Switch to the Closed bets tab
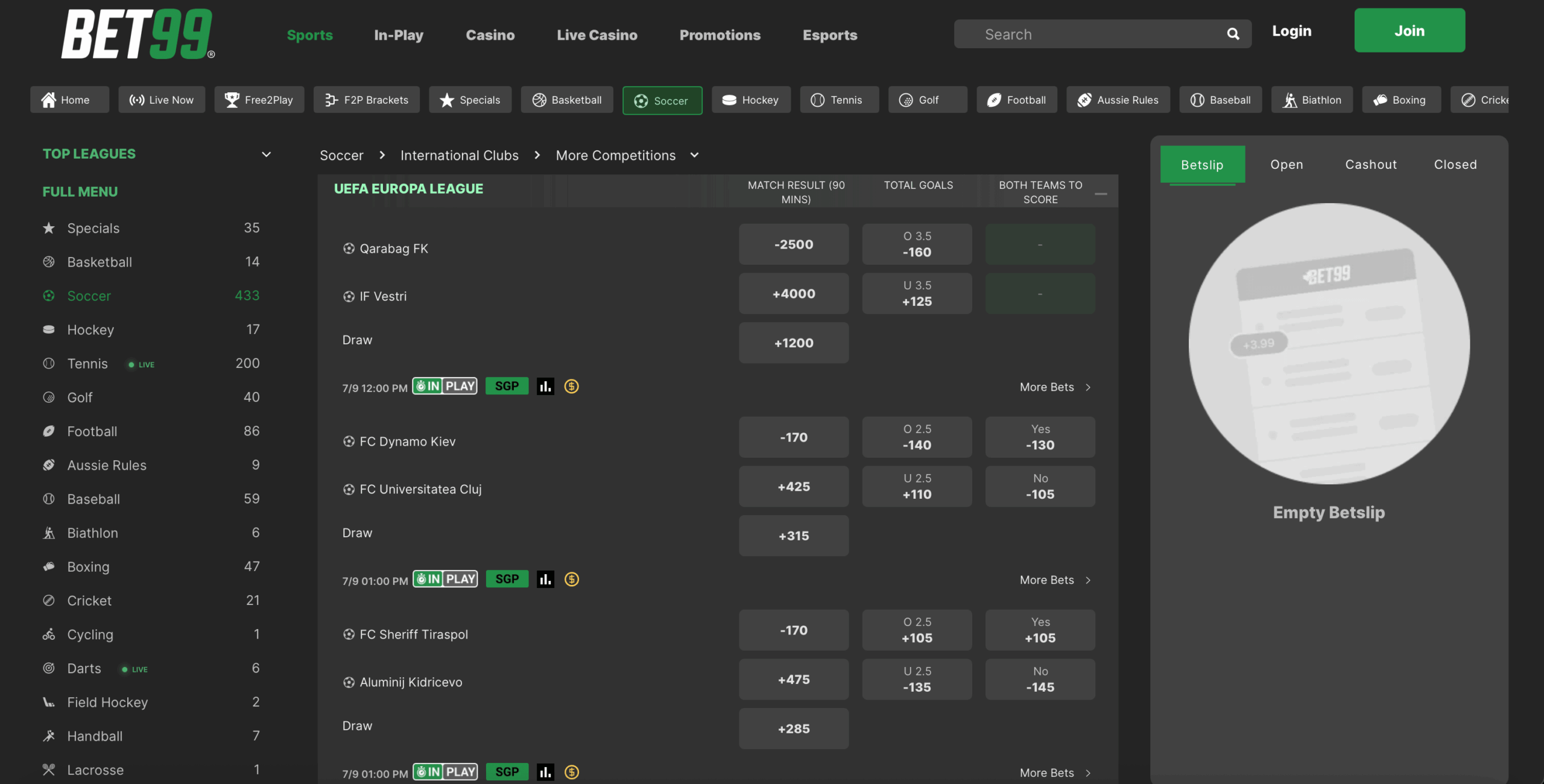 tap(1455, 164)
